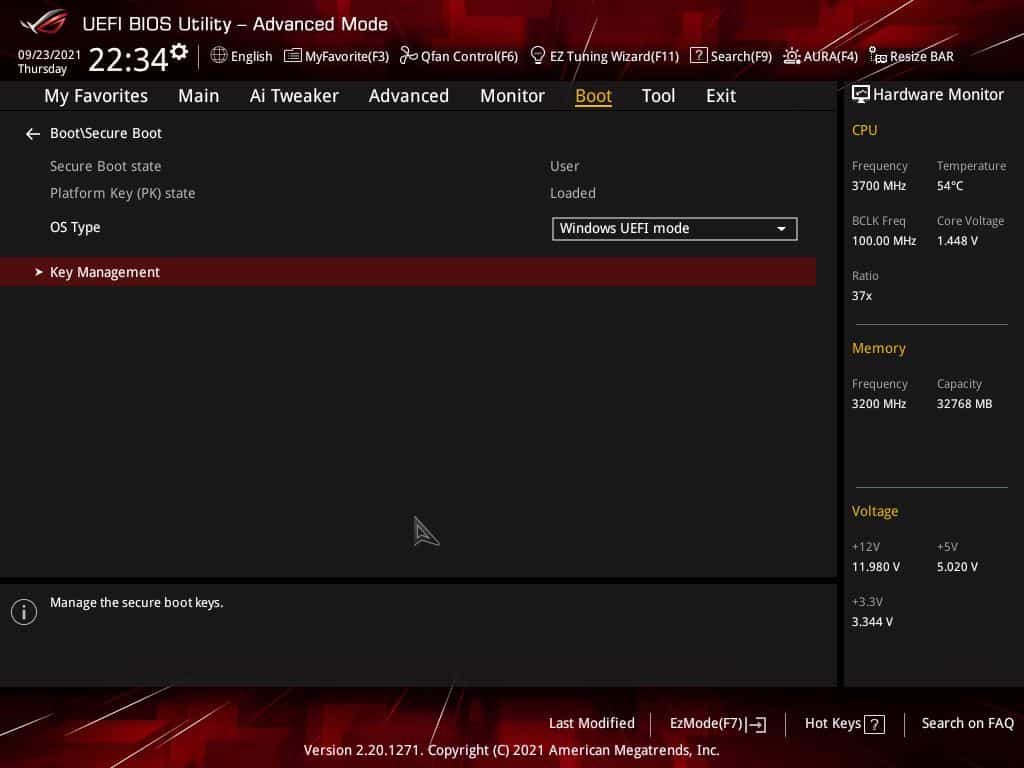Switch to the Main tab

pos(199,96)
